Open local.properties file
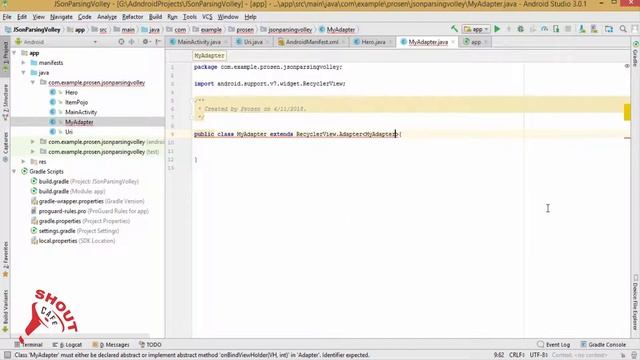Image resolution: width=640 pixels, height=360 pixels. click(x=76, y=241)
